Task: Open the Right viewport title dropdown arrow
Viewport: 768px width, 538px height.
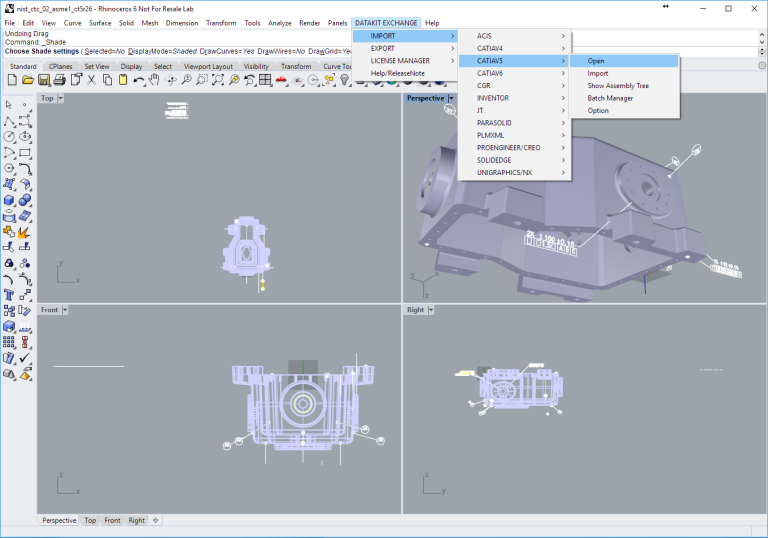Action: (x=431, y=310)
